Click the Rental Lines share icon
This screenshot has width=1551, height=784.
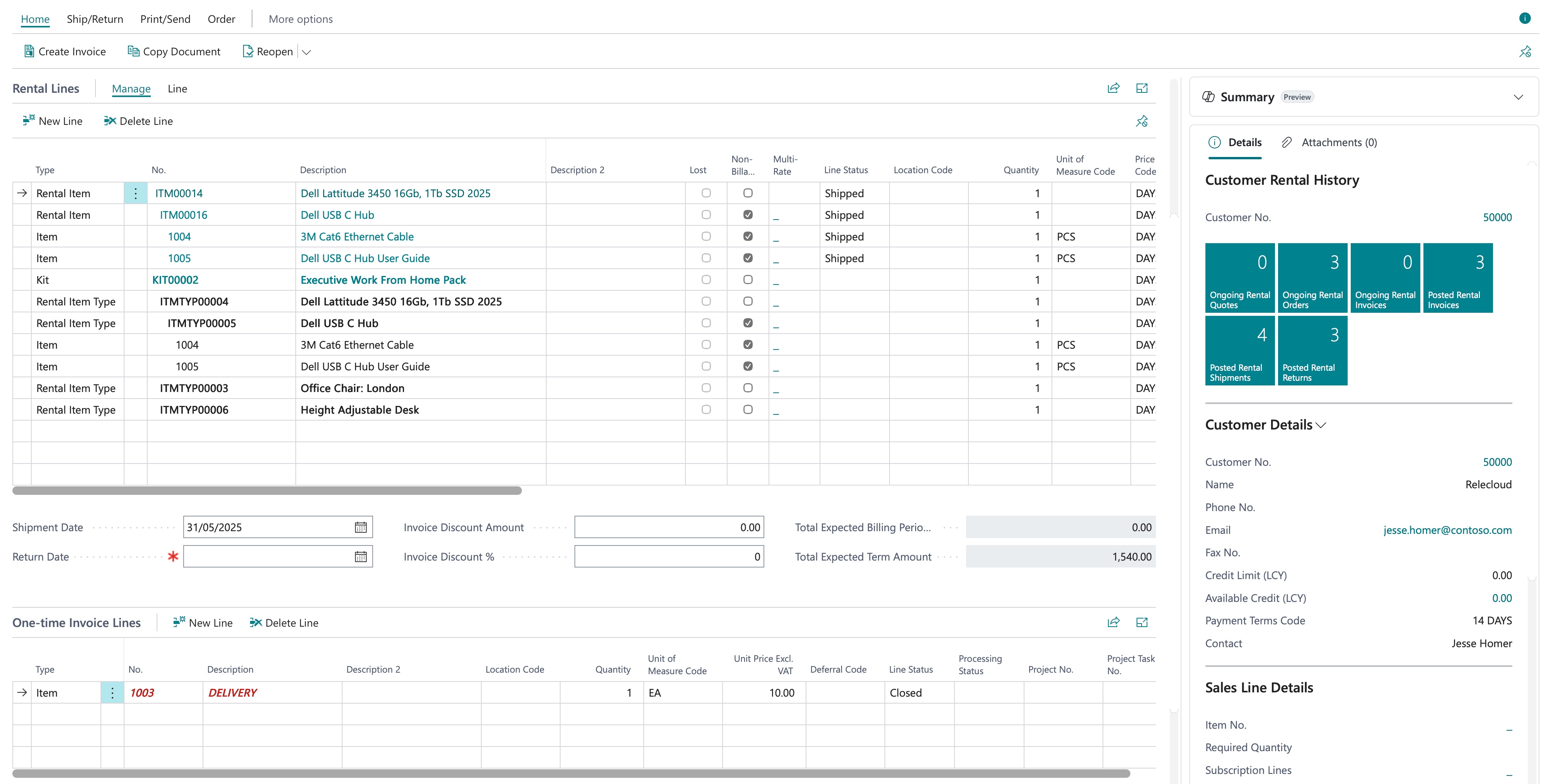(1113, 88)
